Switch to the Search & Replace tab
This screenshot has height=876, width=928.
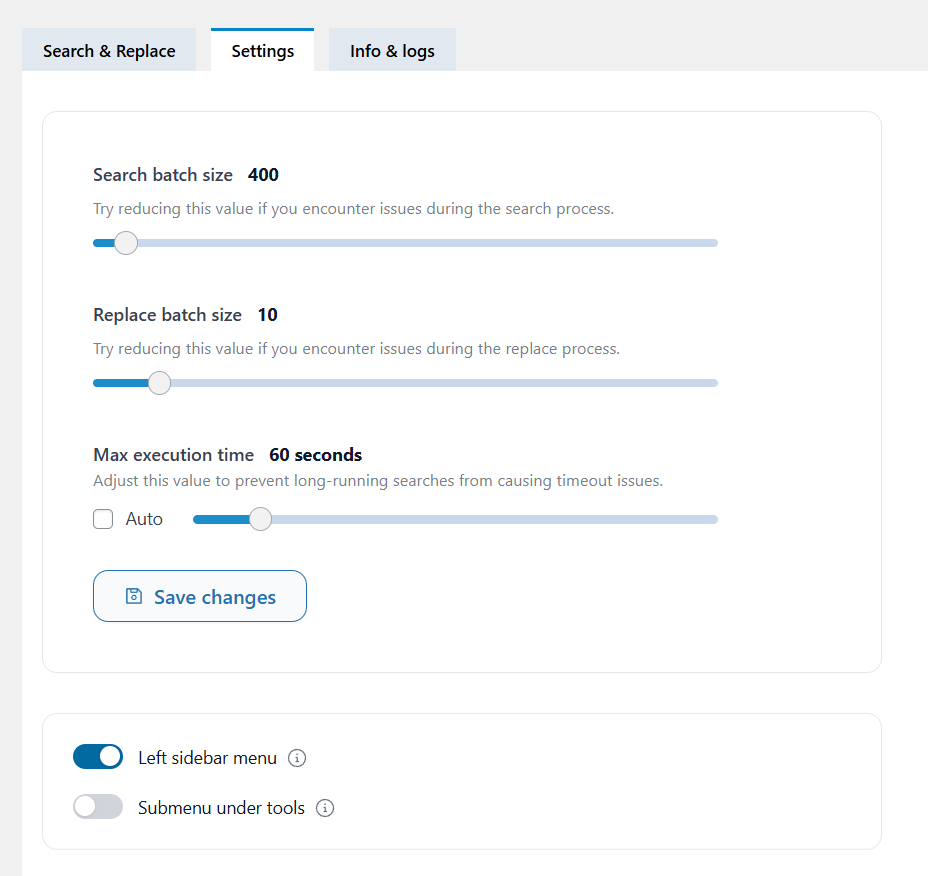click(x=108, y=49)
